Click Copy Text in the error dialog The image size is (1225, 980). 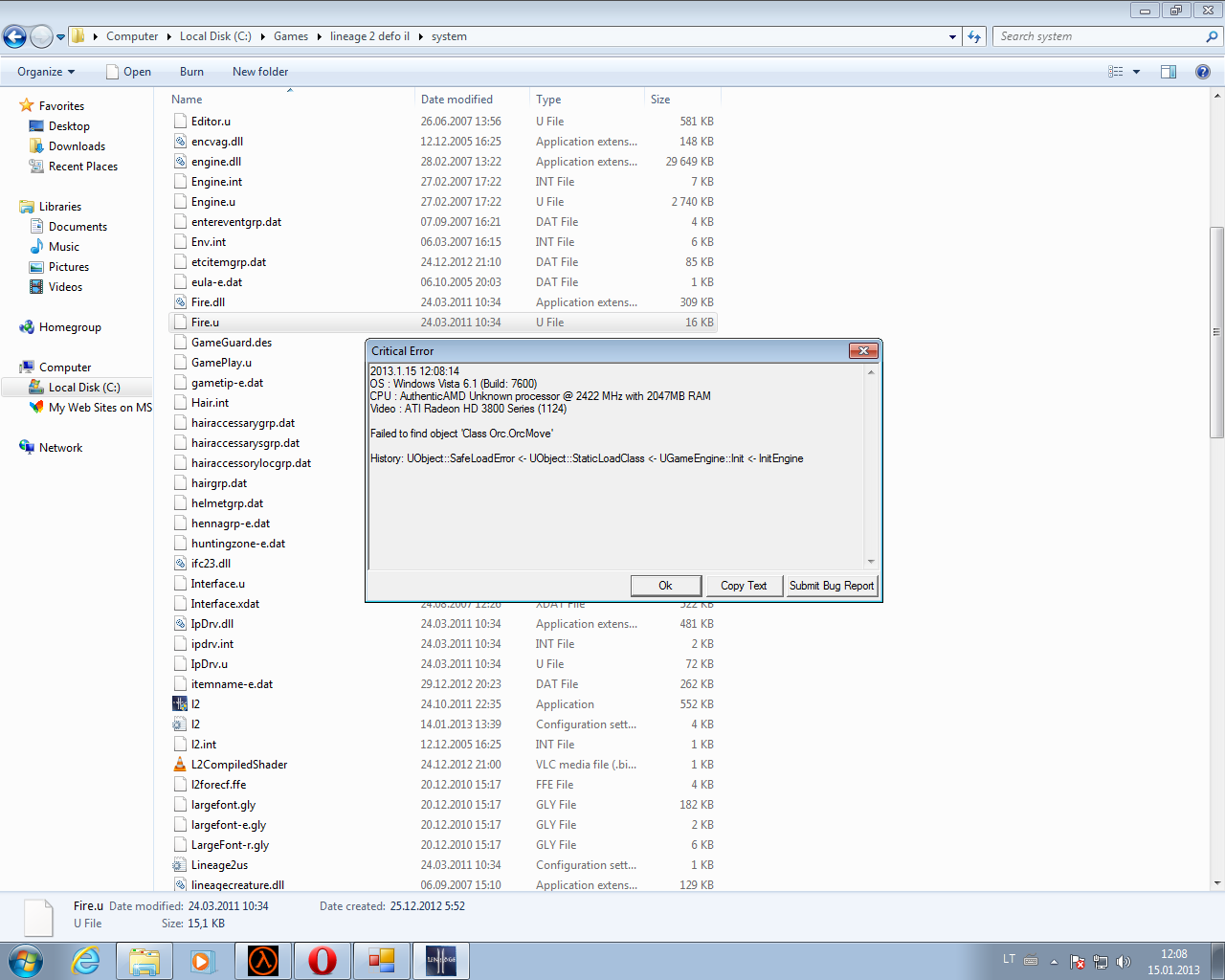(744, 586)
